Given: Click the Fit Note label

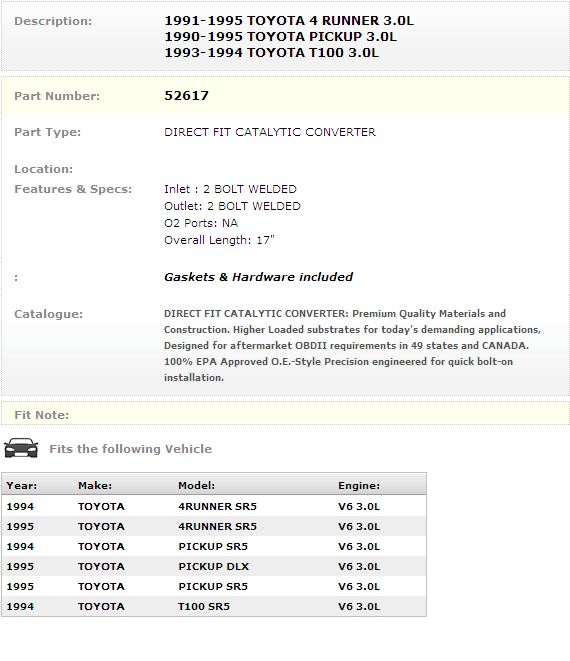Looking at the screenshot, I should coord(42,415).
